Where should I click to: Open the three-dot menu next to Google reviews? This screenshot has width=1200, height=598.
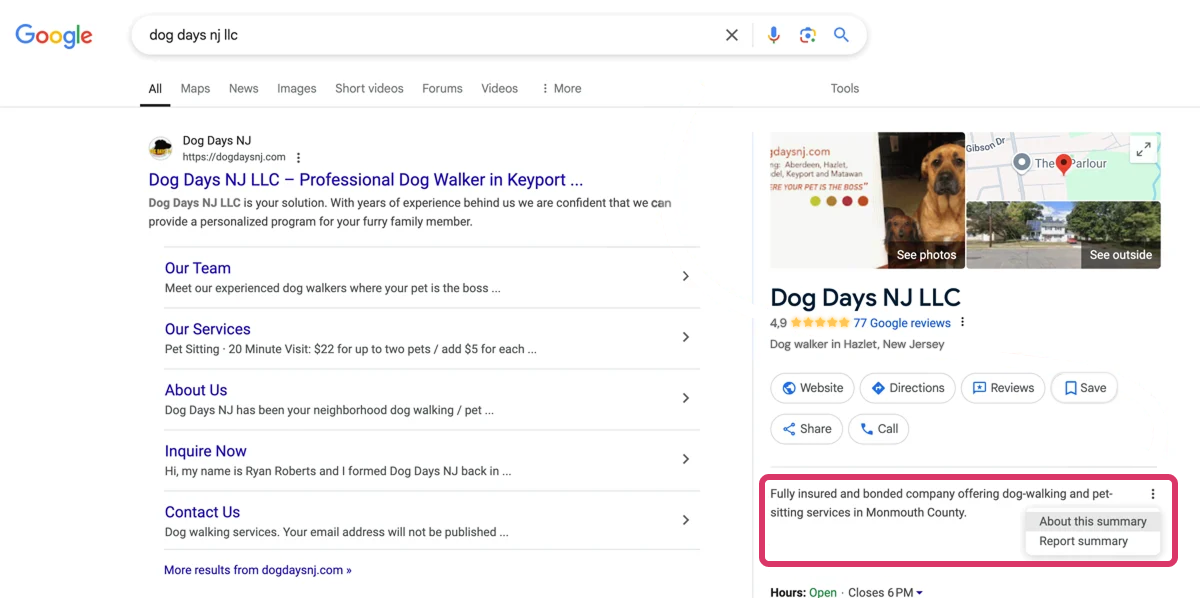[x=963, y=323]
